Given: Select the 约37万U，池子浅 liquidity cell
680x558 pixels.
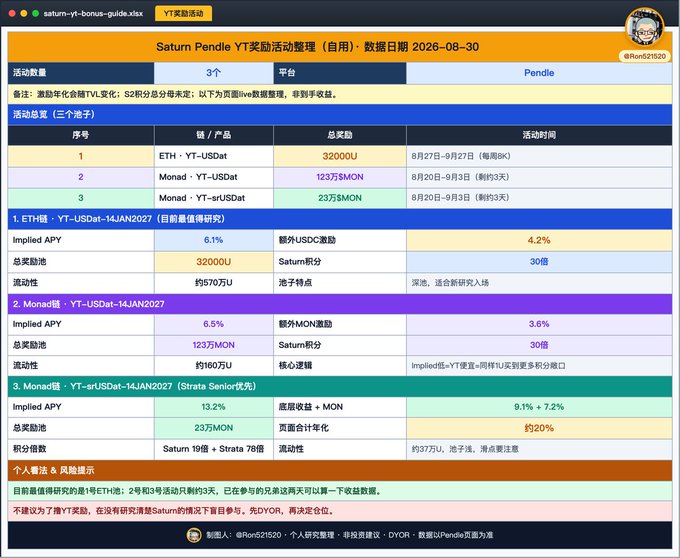Looking at the screenshot, I should (539, 449).
